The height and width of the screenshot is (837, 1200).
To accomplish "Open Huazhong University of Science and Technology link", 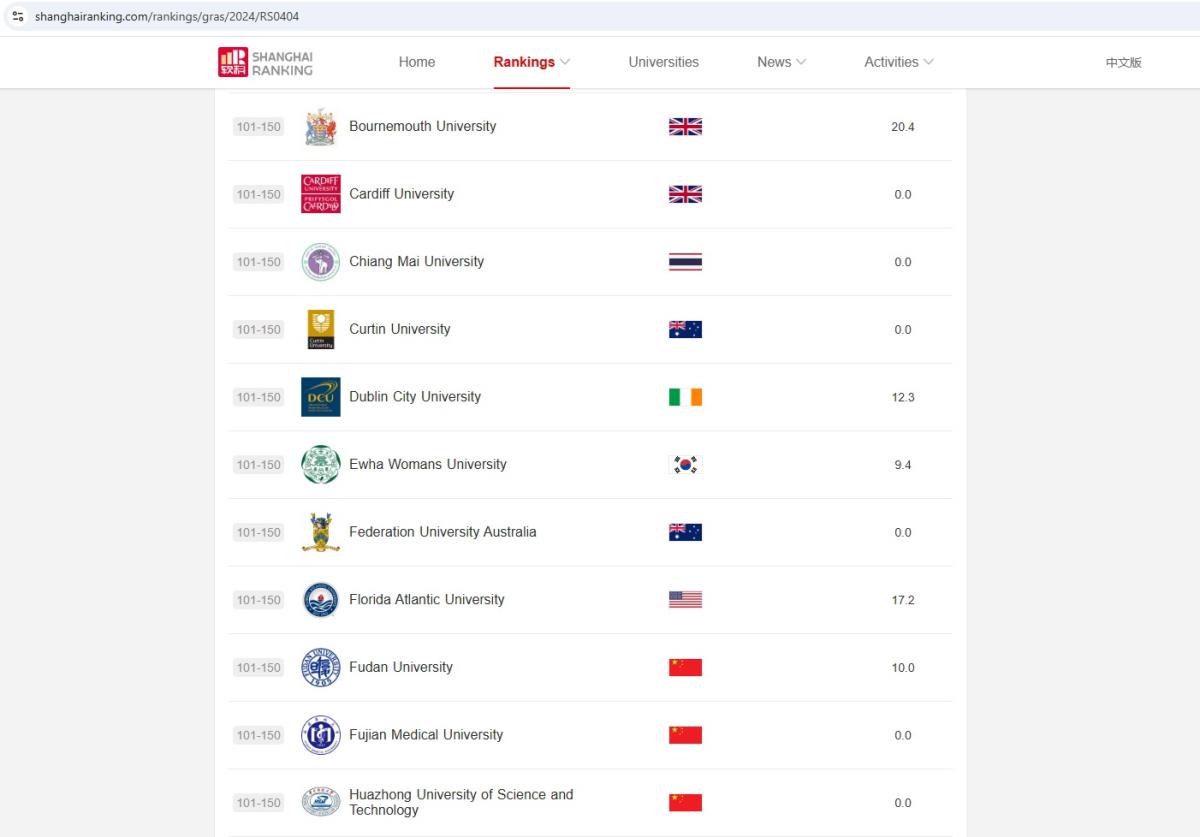I will (x=461, y=802).
